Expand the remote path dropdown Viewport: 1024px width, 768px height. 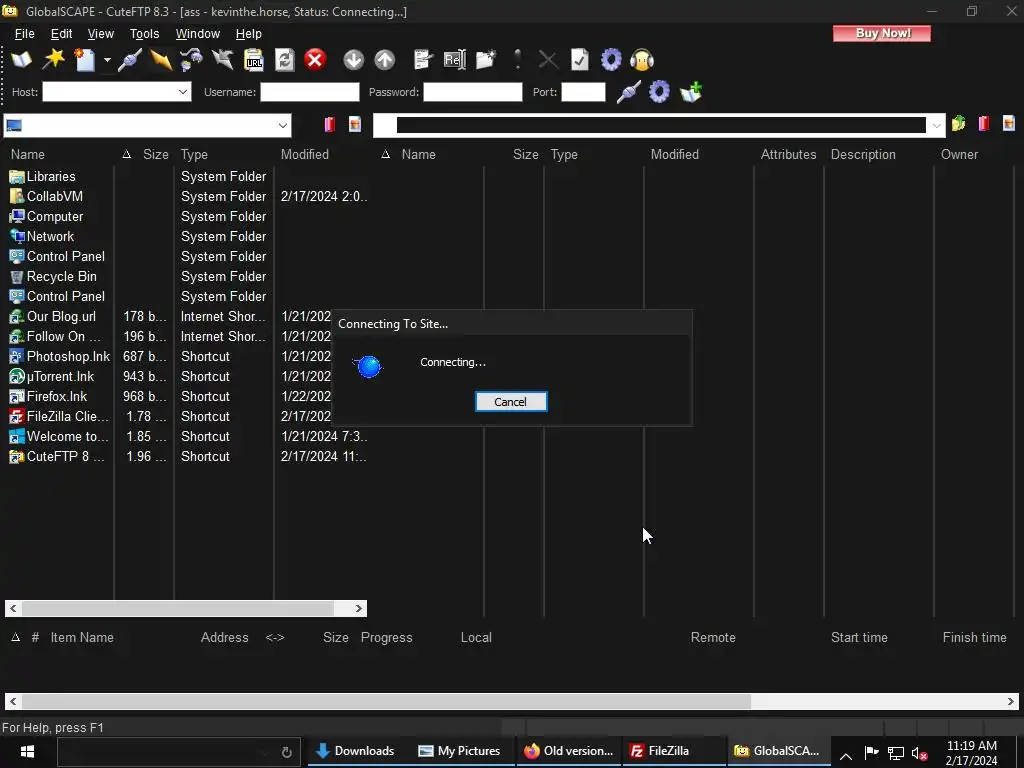936,125
